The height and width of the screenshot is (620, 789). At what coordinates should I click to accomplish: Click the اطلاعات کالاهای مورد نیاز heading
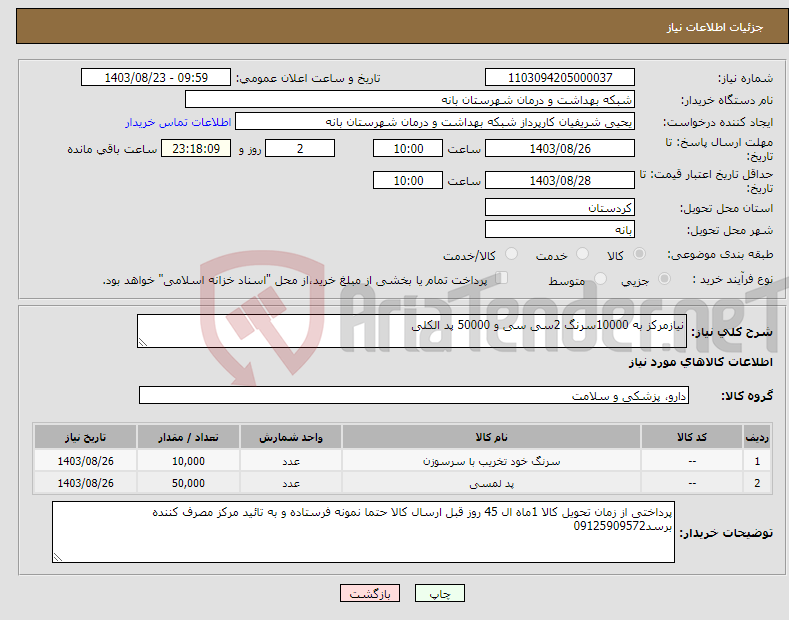(x=700, y=362)
